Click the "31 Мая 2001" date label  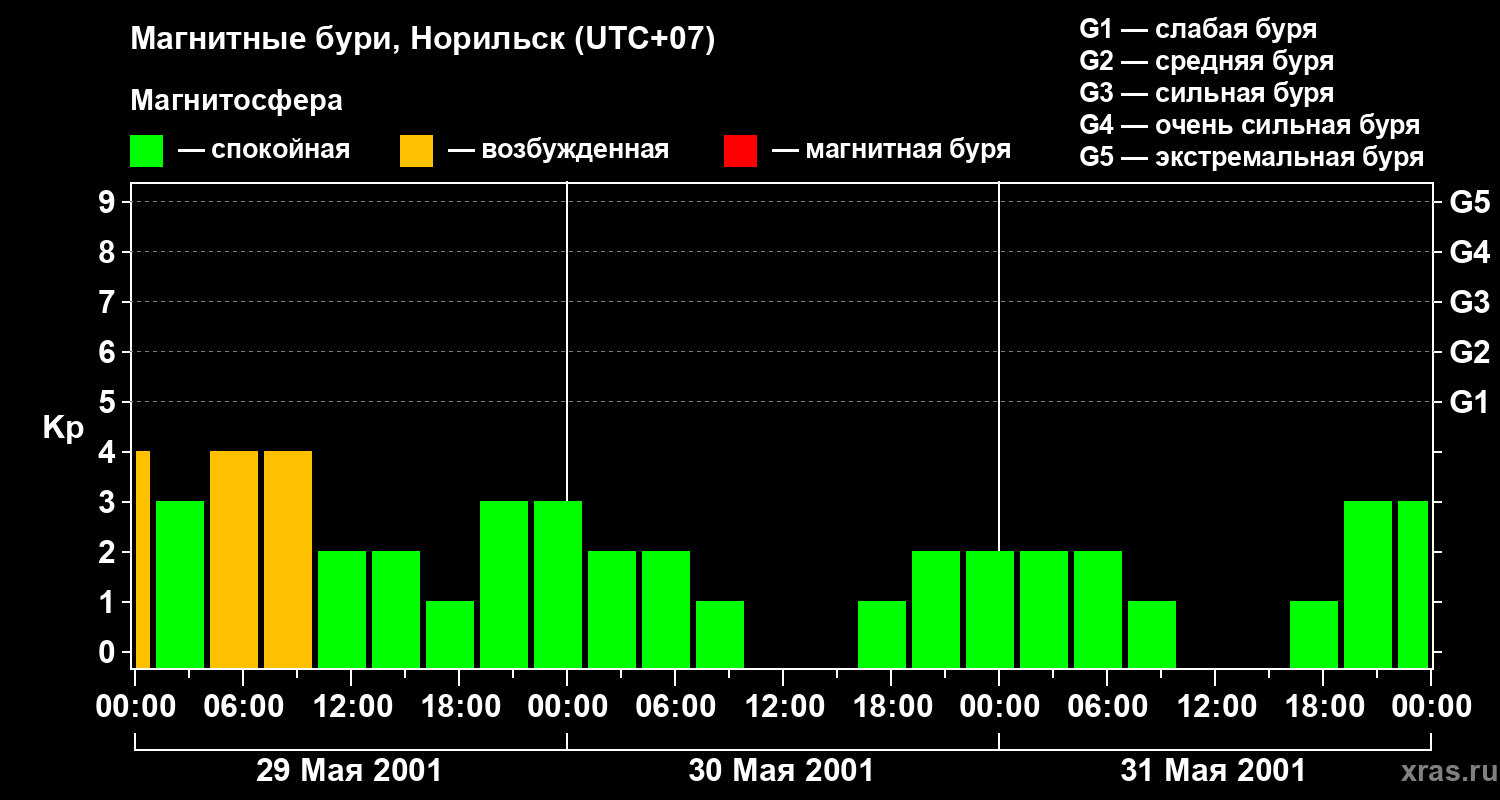[1213, 771]
